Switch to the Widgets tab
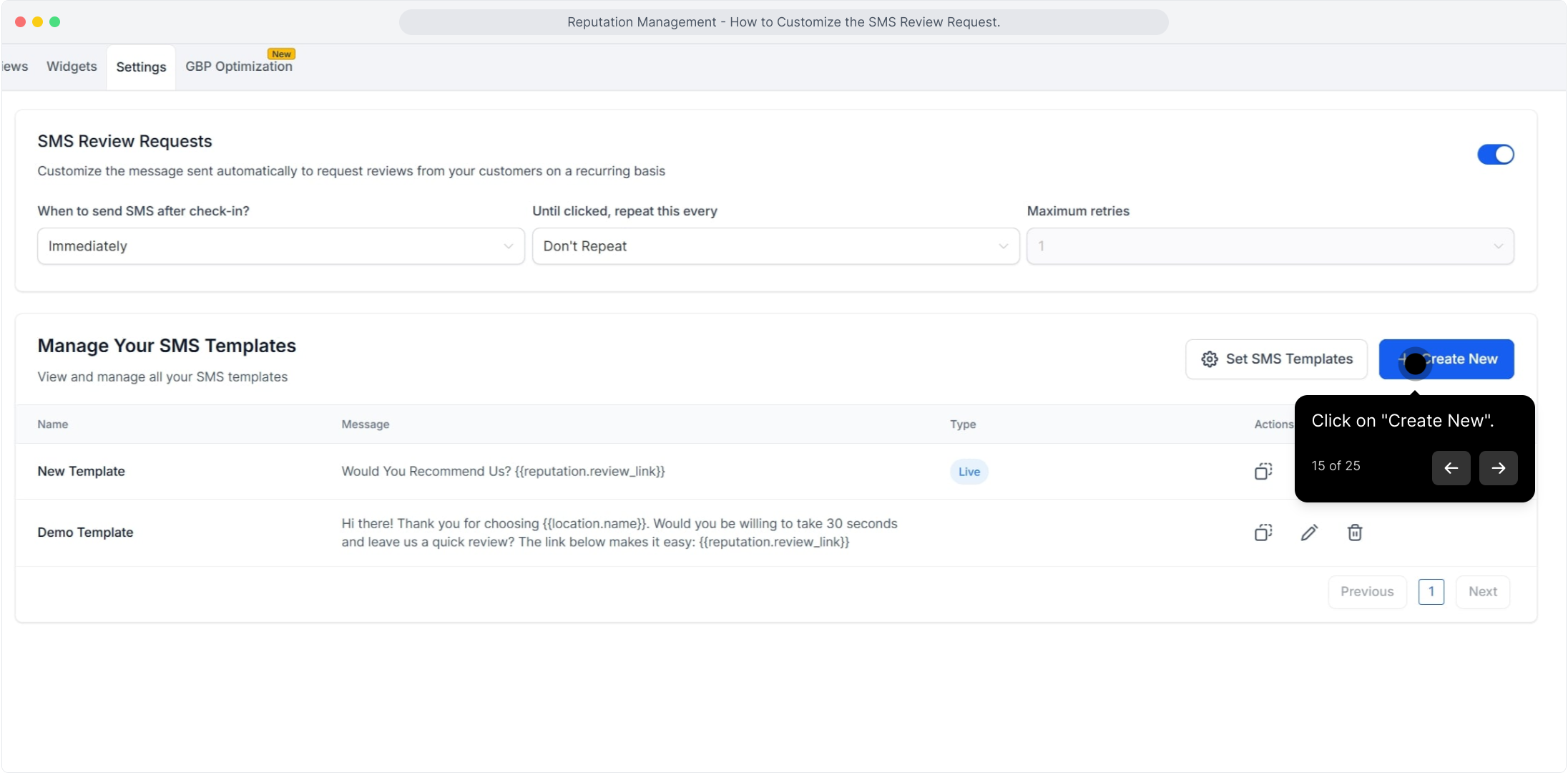Screen dimensions: 1568x773 point(72,67)
